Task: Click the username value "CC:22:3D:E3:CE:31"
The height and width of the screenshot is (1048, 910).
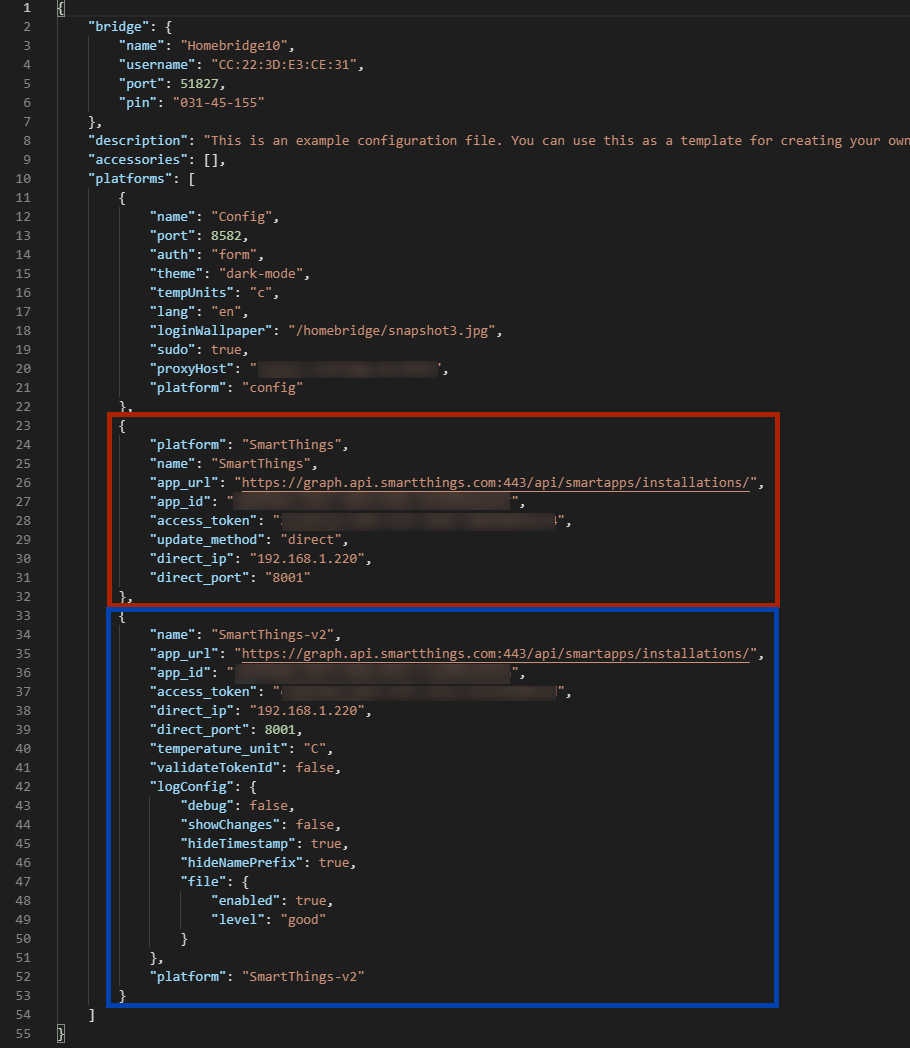Action: [x=285, y=65]
